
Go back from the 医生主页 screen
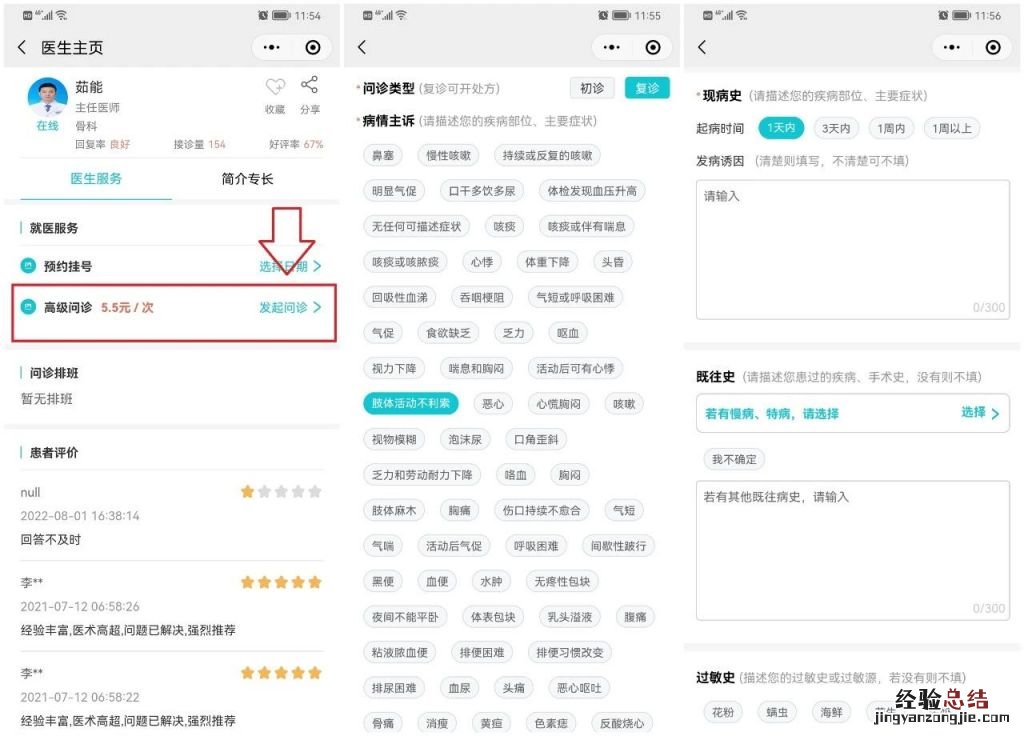22,47
